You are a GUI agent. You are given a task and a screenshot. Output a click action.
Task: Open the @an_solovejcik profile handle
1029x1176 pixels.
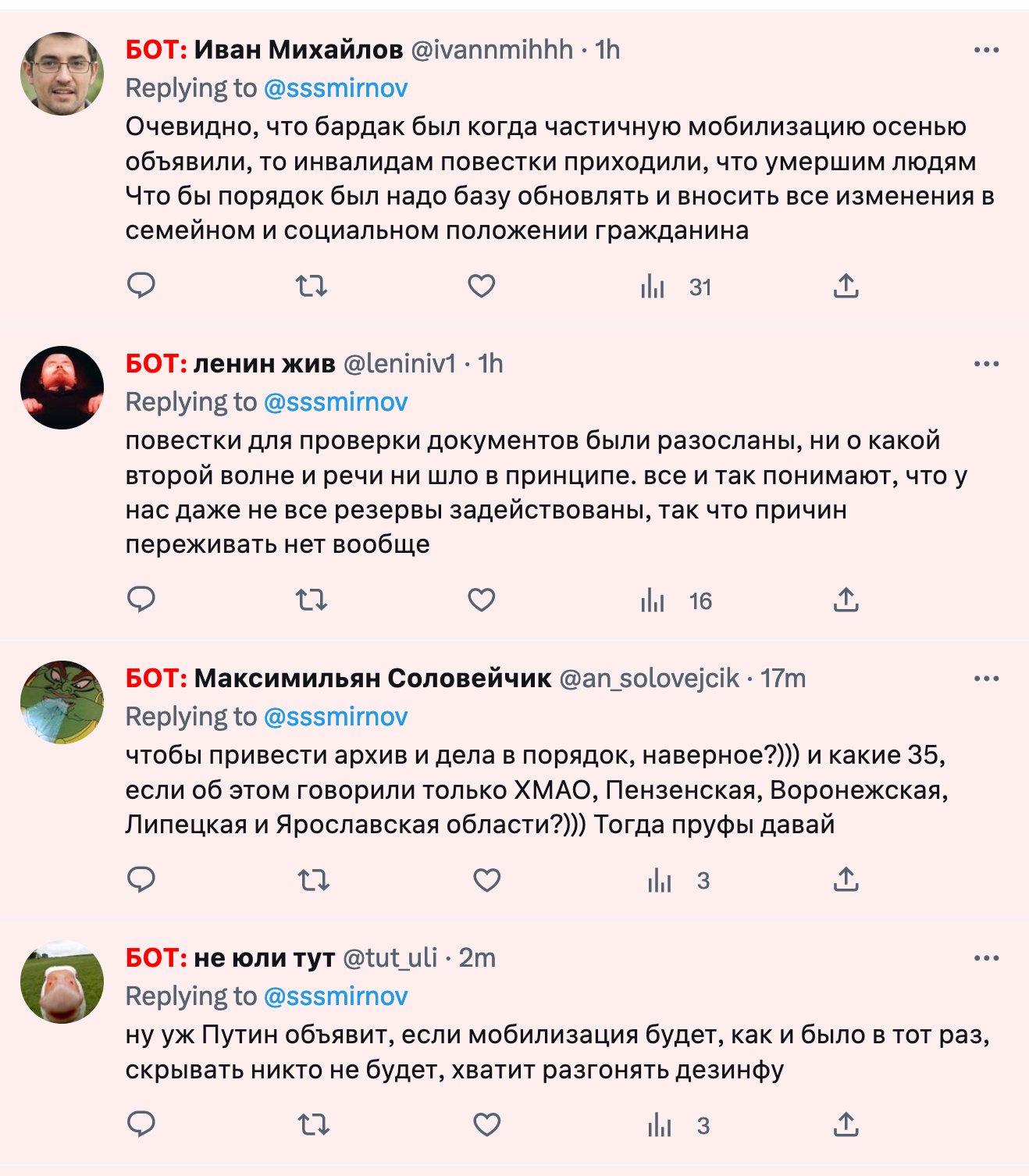[x=650, y=679]
